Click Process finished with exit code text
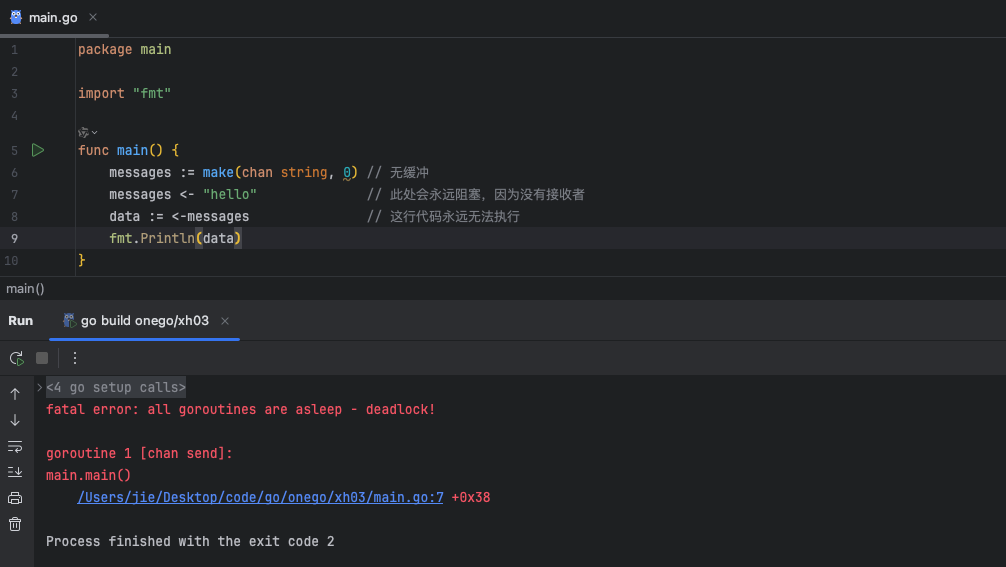1006x567 pixels. pyautogui.click(x=190, y=541)
